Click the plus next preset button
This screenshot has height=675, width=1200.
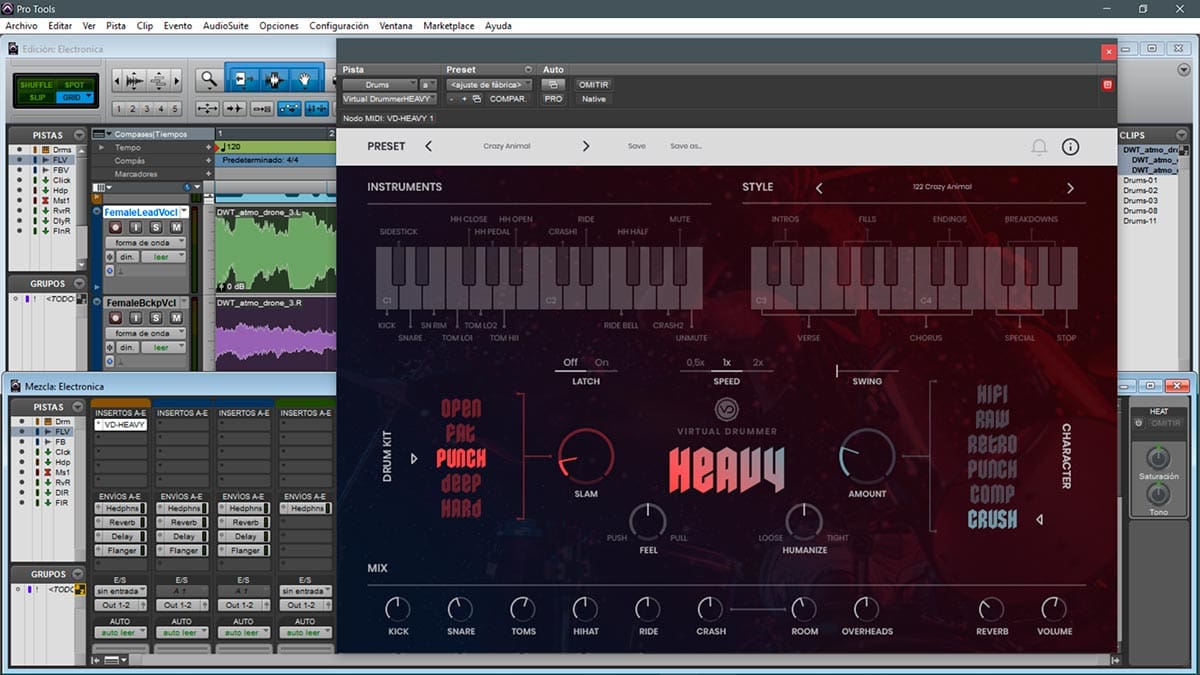pos(464,99)
